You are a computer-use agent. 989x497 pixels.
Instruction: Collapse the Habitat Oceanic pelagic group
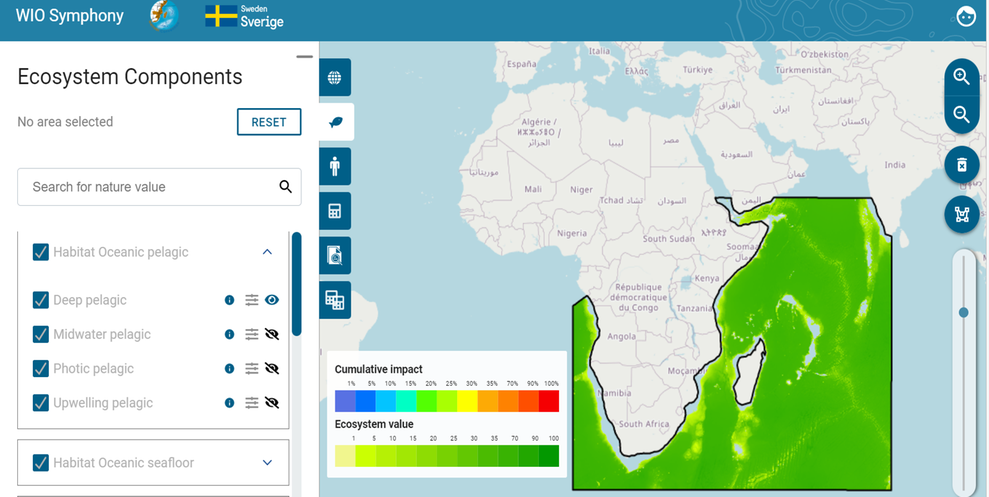coord(267,252)
